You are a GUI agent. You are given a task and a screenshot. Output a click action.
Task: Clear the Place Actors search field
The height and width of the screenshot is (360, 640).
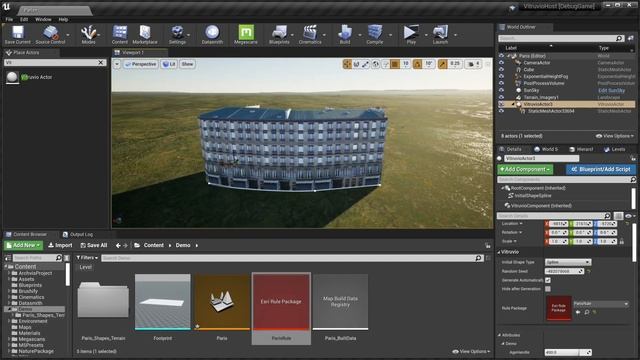point(101,62)
